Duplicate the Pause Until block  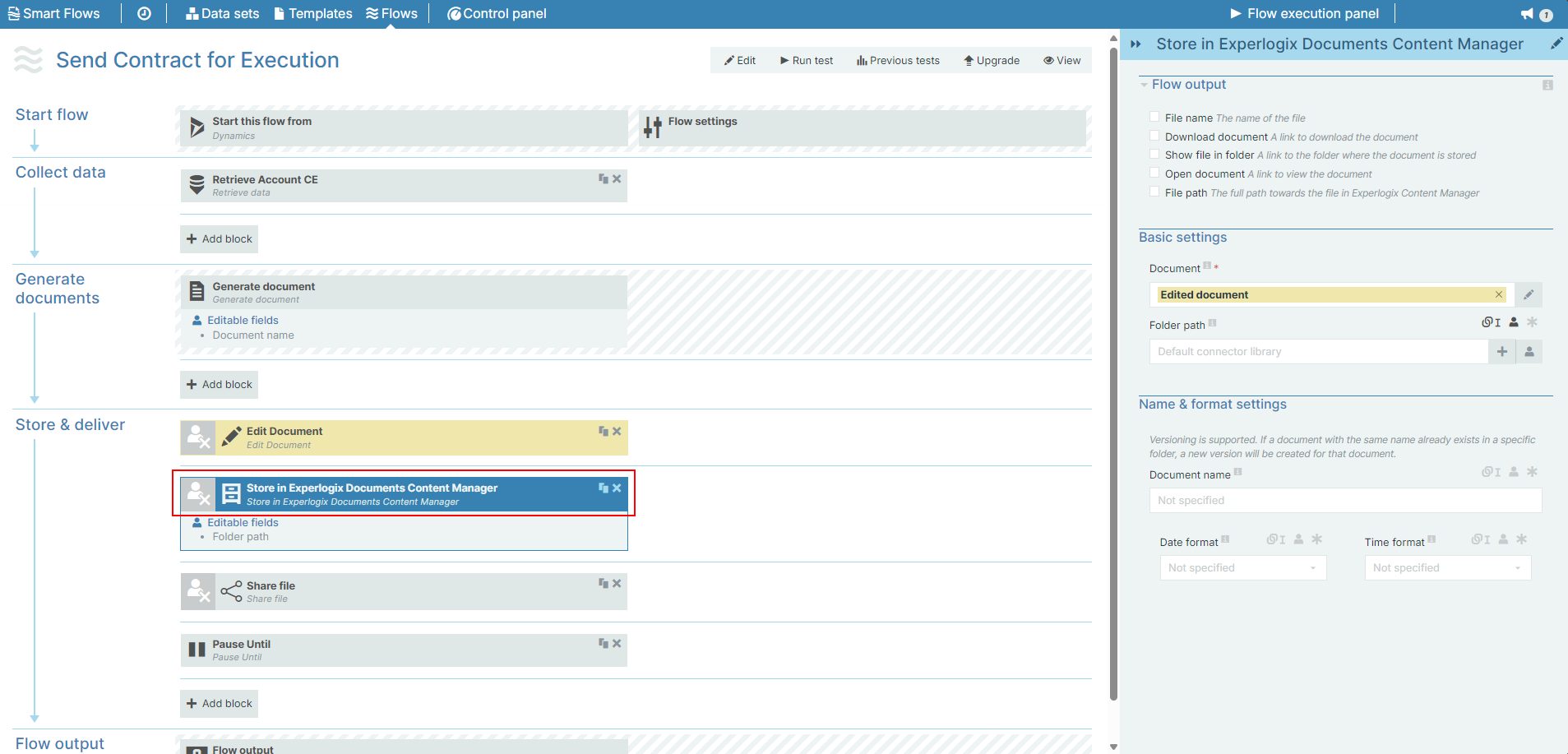[x=604, y=643]
